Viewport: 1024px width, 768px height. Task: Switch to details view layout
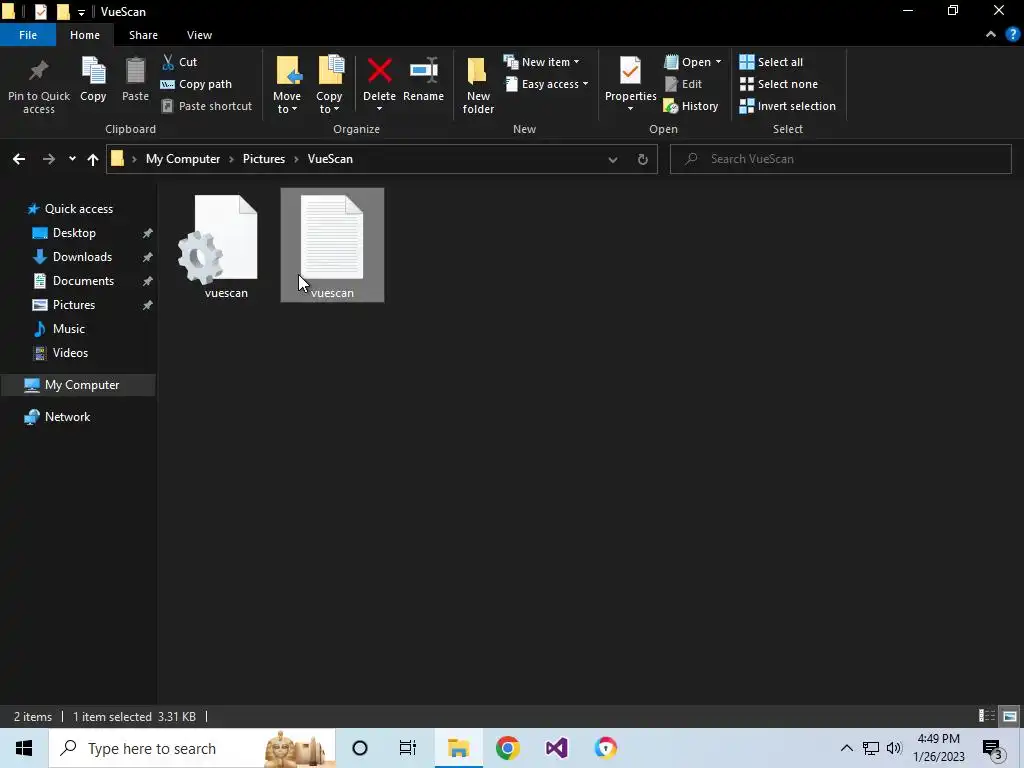pos(987,716)
